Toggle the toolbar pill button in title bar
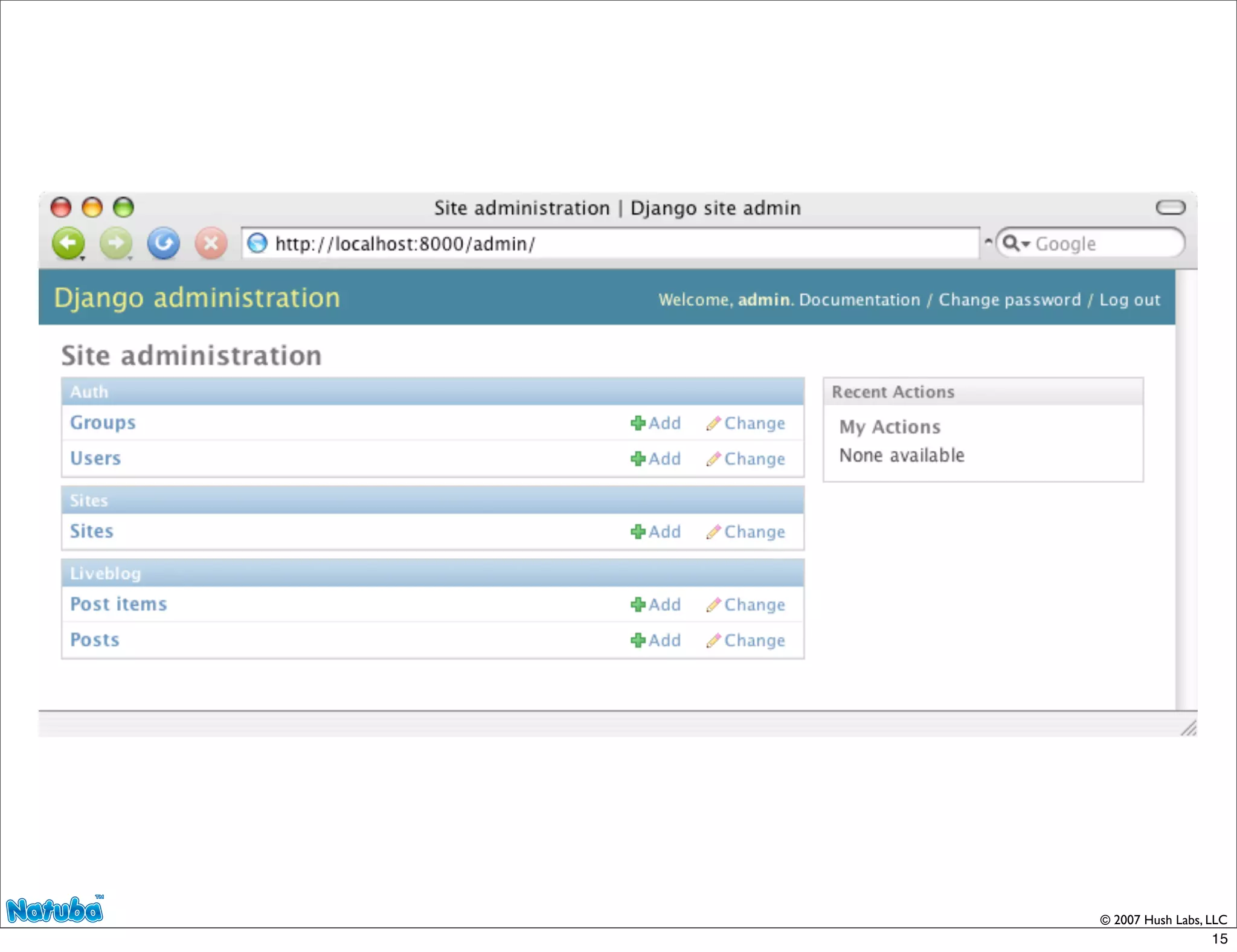 point(1171,207)
